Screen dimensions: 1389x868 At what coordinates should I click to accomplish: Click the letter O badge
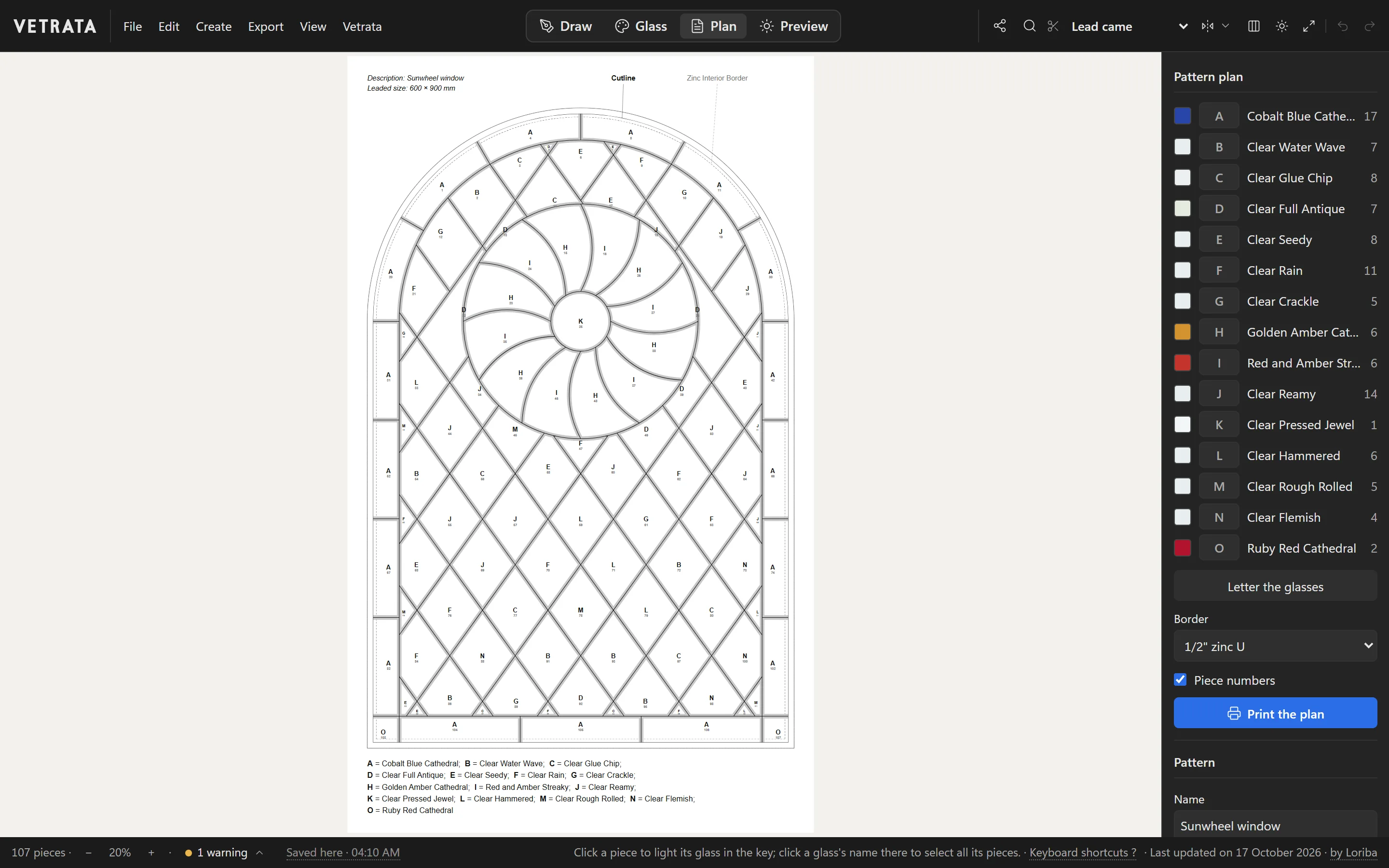(1219, 548)
